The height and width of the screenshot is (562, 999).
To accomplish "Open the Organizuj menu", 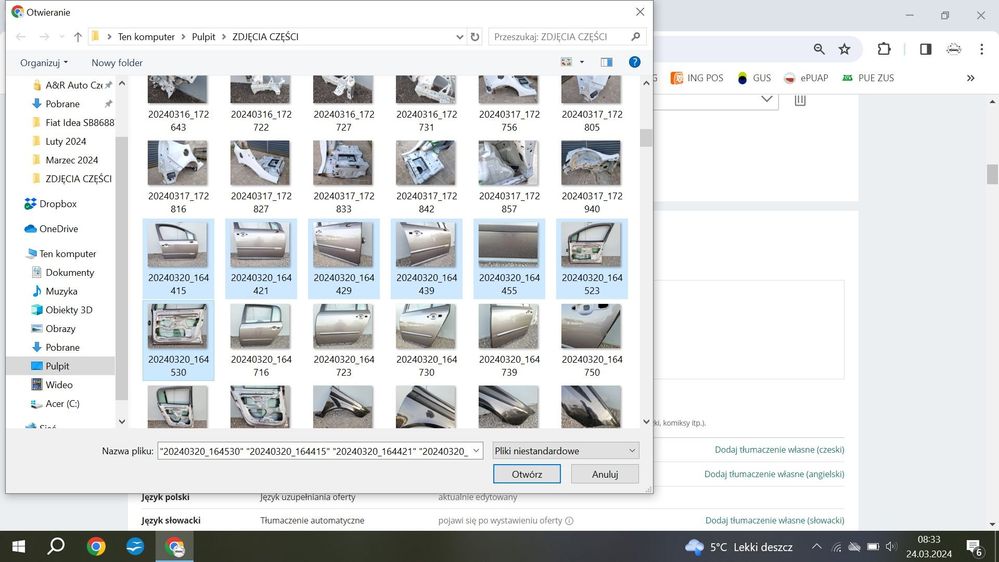I will [x=44, y=63].
